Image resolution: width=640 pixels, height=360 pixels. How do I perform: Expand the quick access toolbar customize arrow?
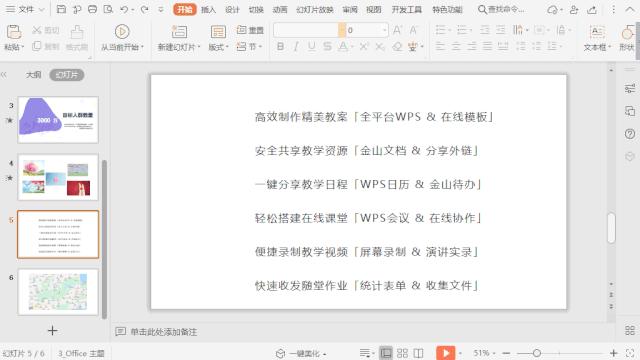pyautogui.click(x=161, y=9)
